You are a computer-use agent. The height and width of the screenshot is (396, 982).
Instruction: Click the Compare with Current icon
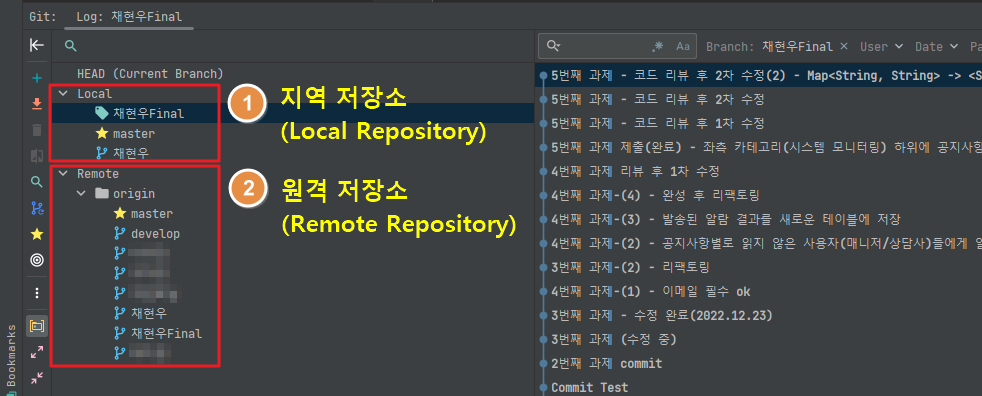pyautogui.click(x=37, y=156)
